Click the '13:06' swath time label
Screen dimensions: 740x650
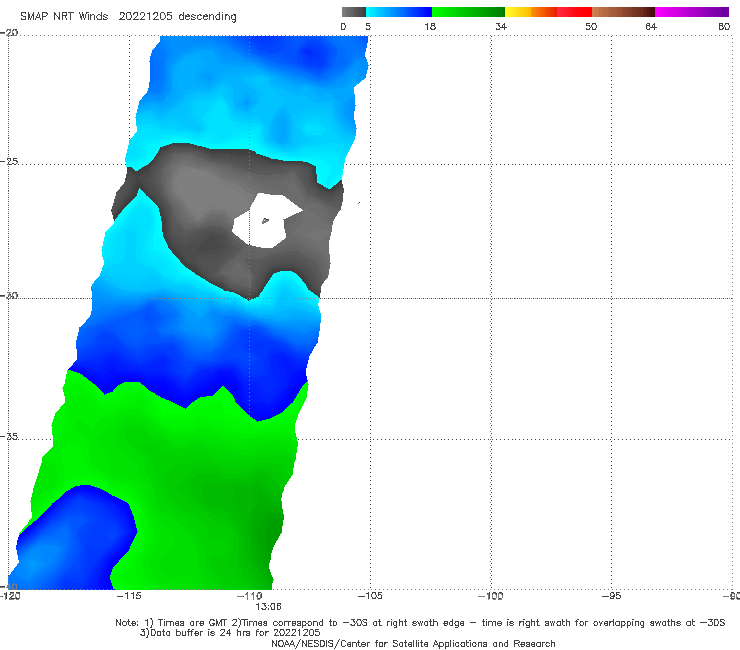(x=268, y=606)
